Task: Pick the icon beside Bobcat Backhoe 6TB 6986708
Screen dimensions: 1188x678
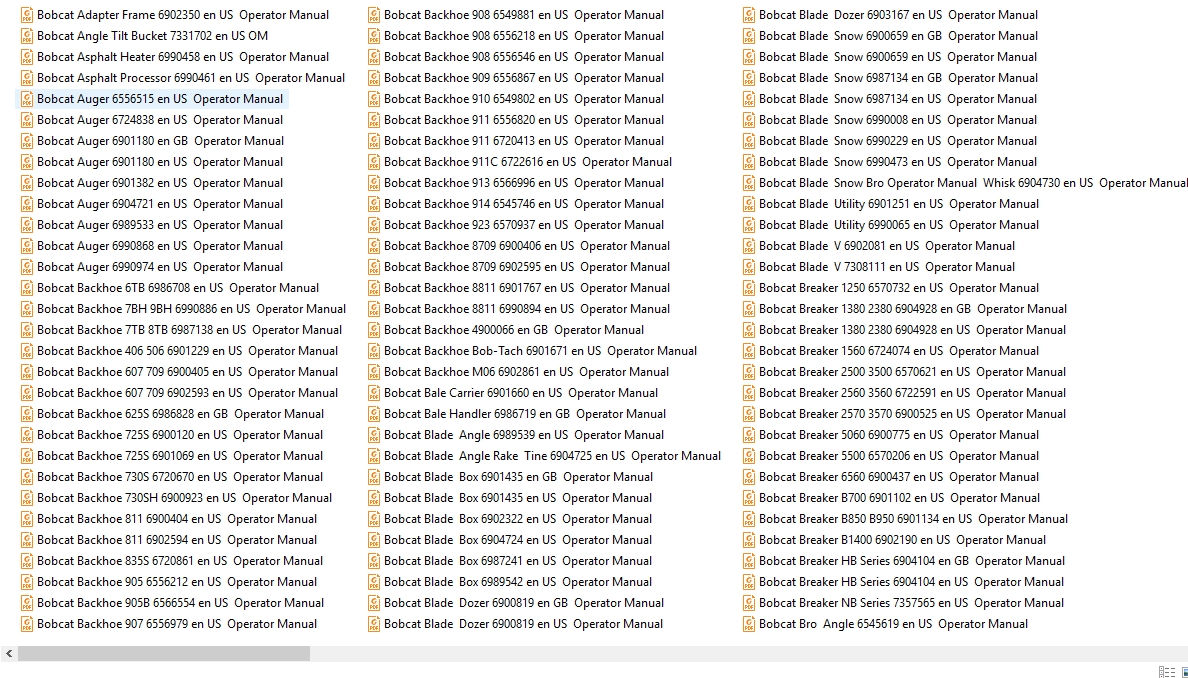Action: [x=27, y=288]
